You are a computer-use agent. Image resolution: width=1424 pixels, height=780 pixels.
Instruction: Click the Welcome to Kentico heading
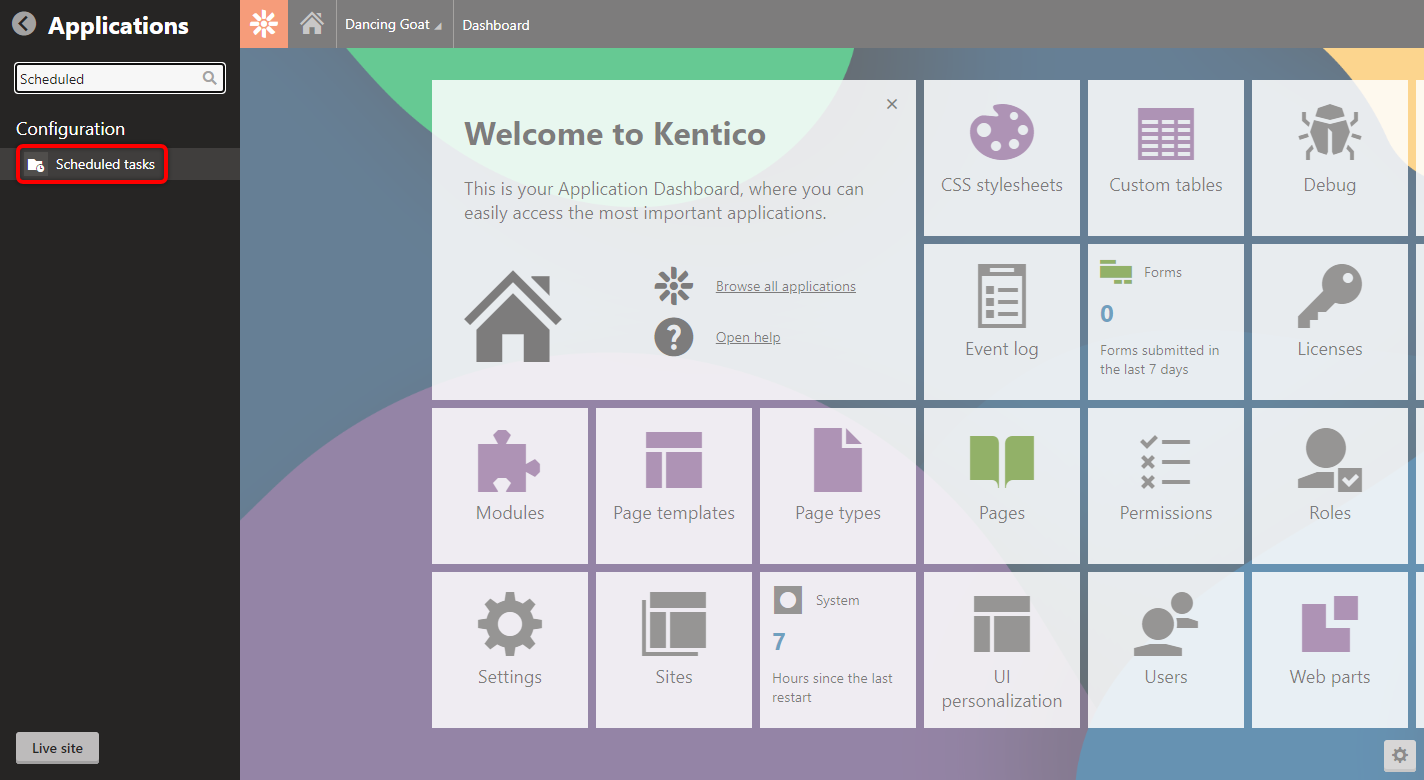point(615,134)
